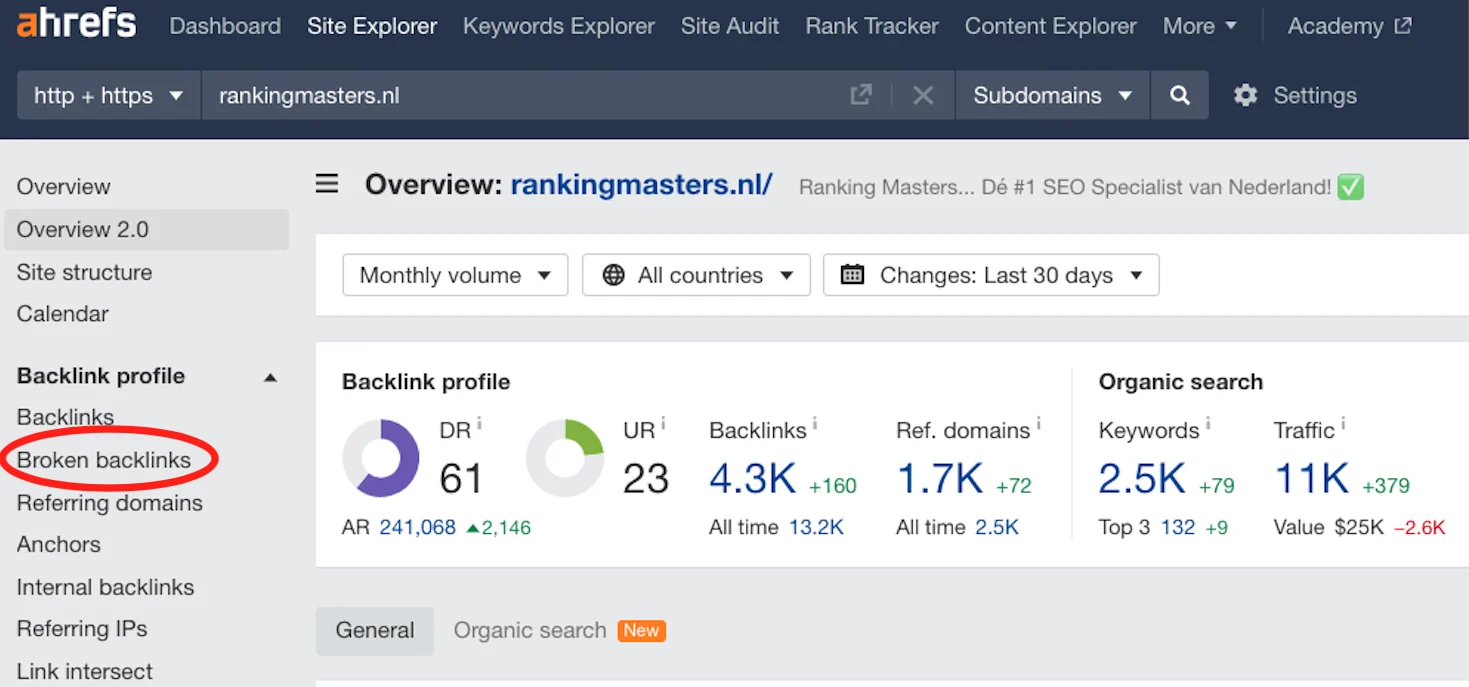Viewport: 1469px width, 687px height.
Task: Open Backlinks report in sidebar
Action: (x=65, y=417)
